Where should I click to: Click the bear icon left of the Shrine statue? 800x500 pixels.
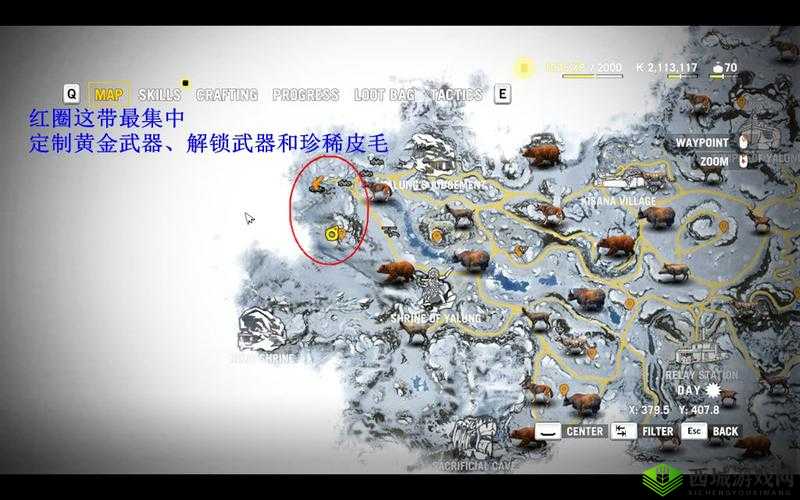point(396,271)
